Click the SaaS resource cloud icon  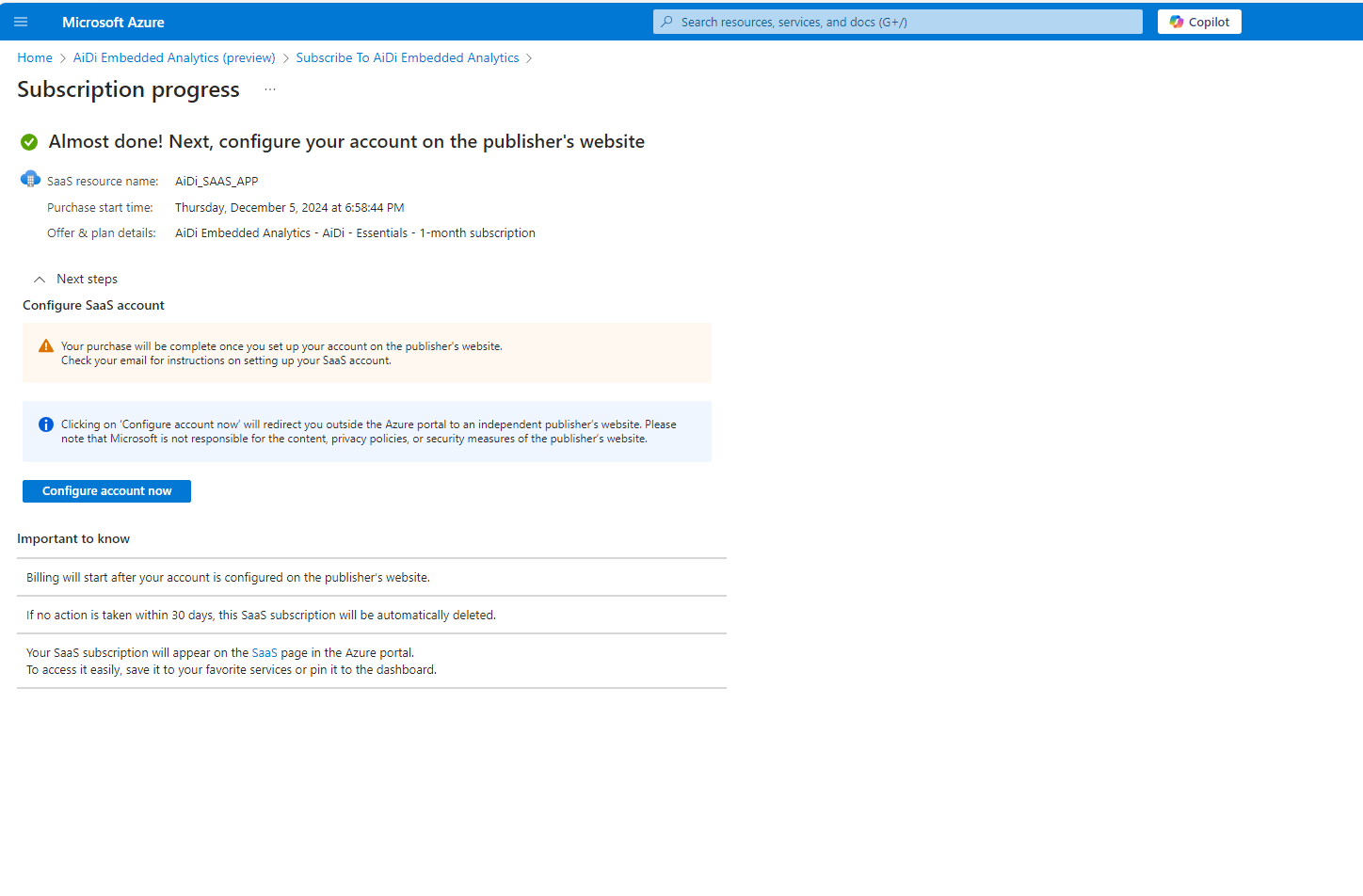pyautogui.click(x=30, y=179)
